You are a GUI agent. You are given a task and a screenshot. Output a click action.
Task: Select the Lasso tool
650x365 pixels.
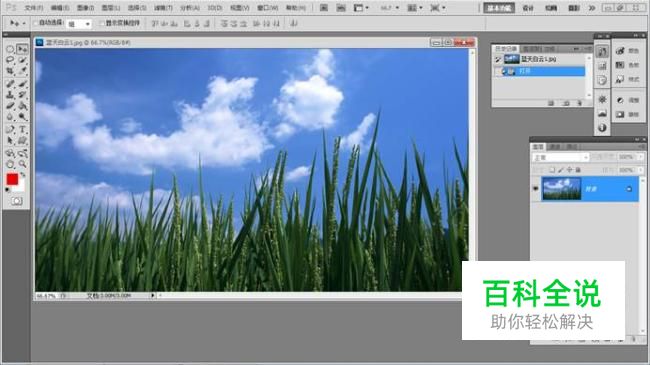10,60
